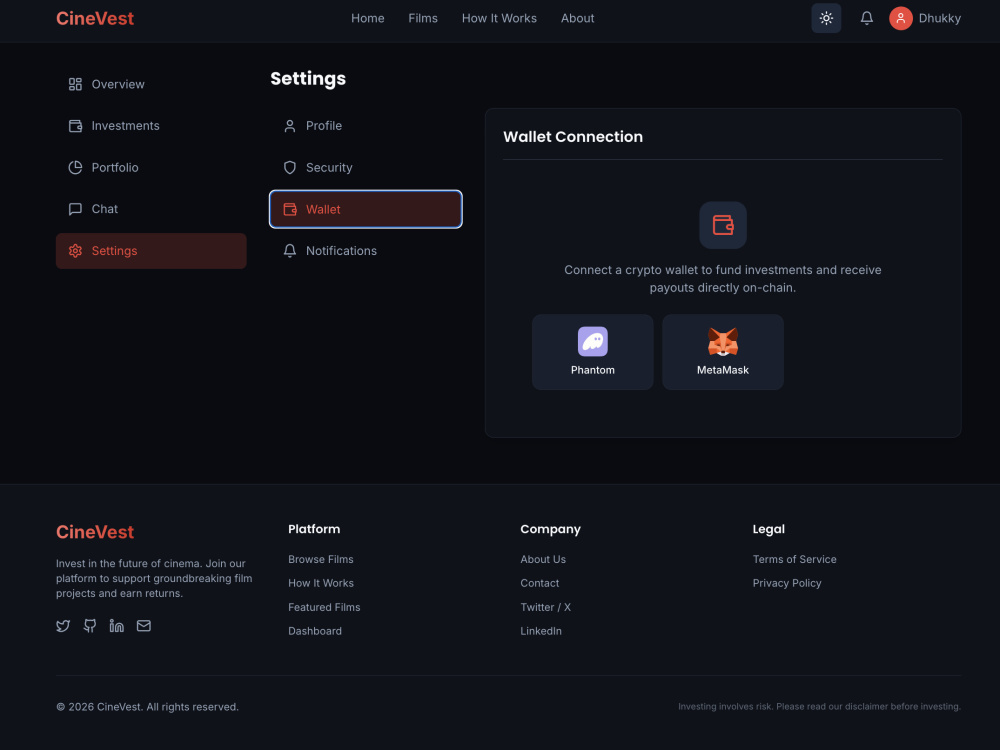Switch to the Profile settings tab
This screenshot has height=750, width=1000.
pos(365,126)
